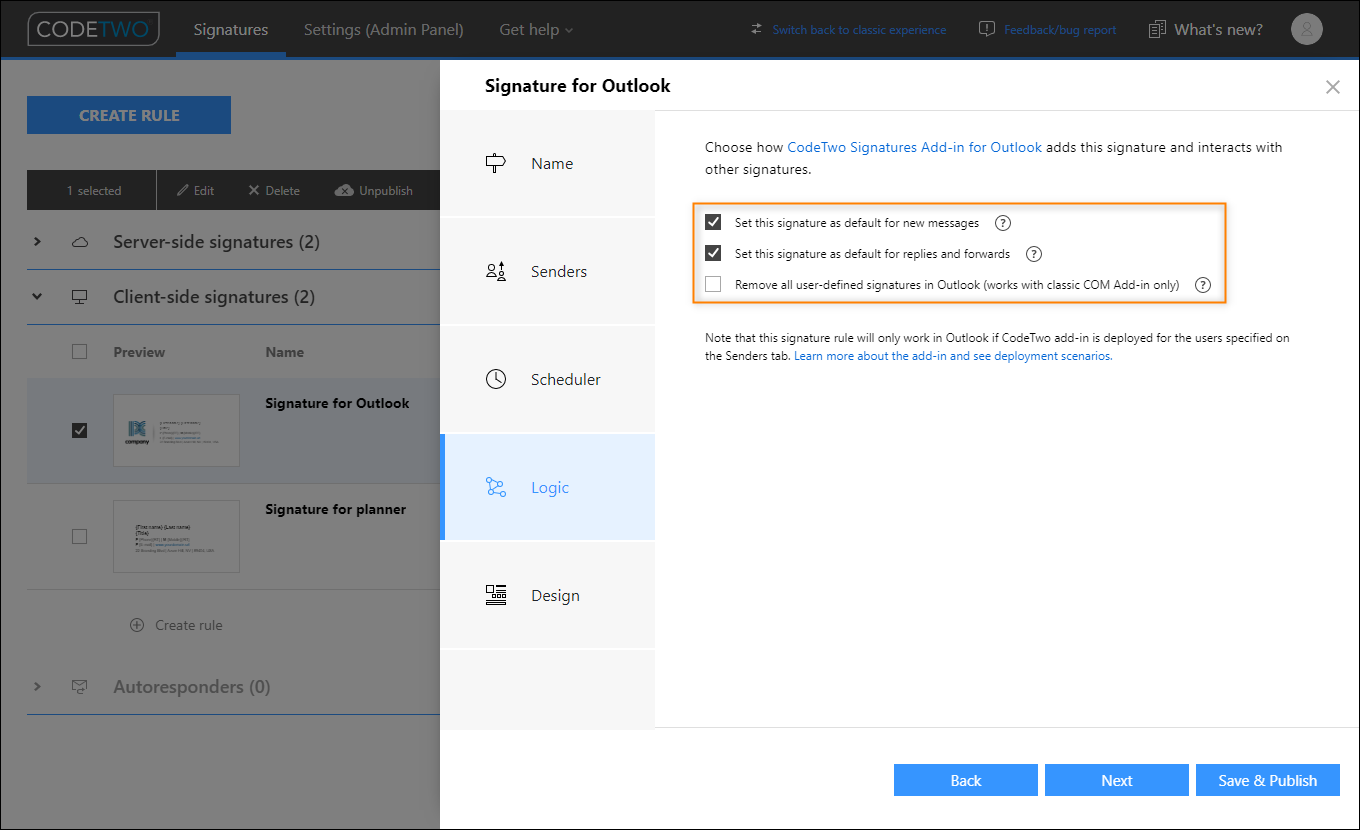The image size is (1360, 830).
Task: Uncheck the Signature for Outlook row checkbox
Action: [x=80, y=430]
